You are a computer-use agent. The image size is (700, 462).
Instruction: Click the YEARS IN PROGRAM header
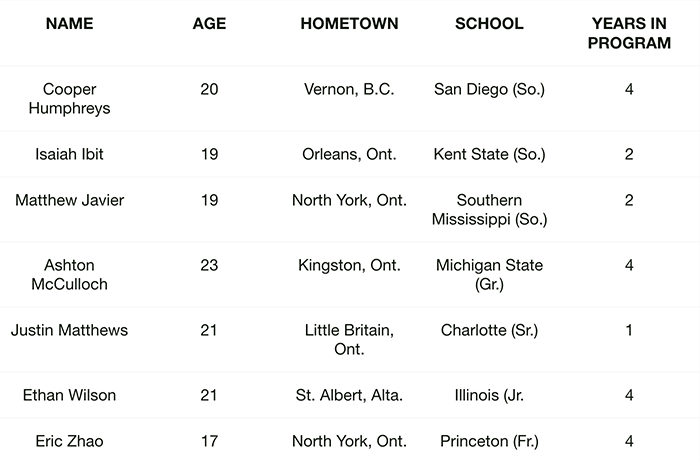629,33
